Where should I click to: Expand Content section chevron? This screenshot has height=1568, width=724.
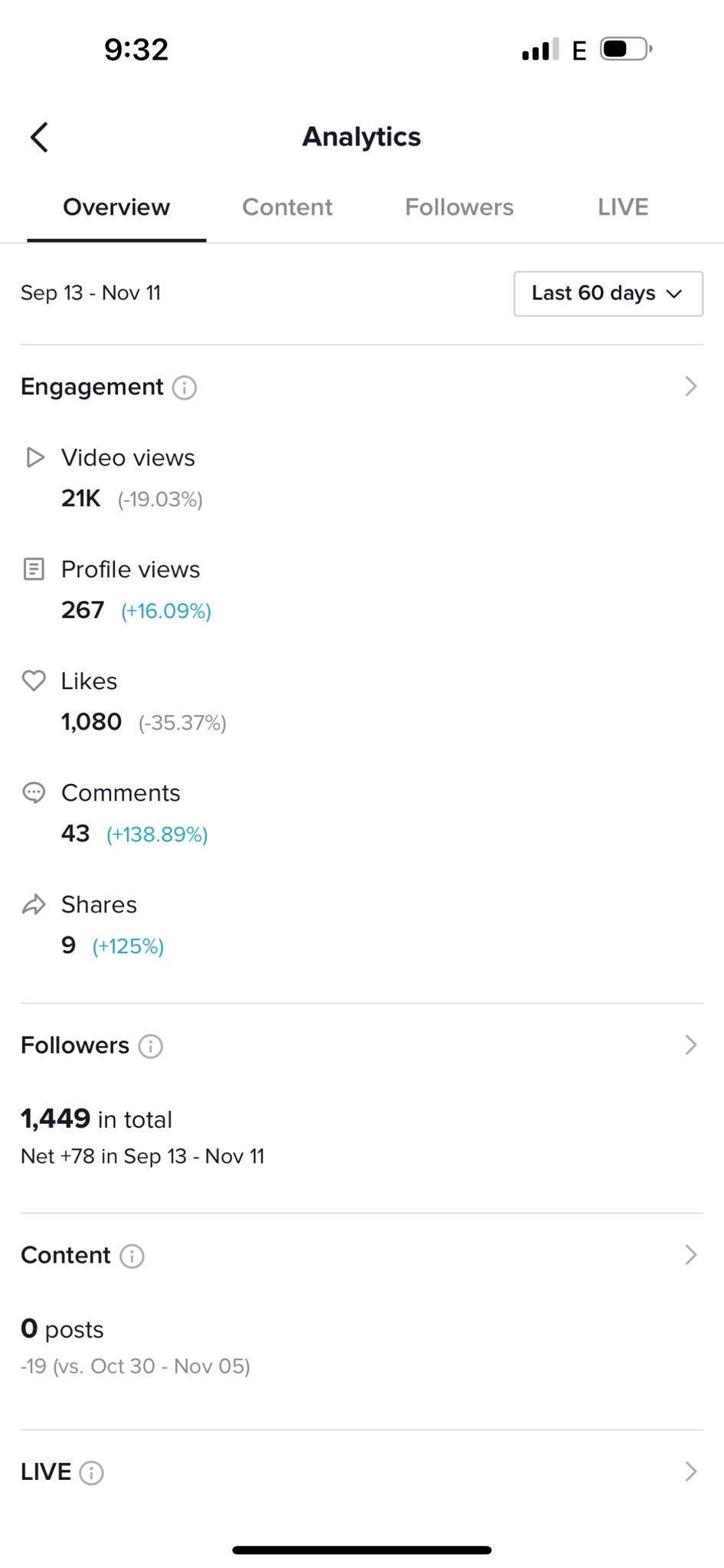[x=690, y=1255]
